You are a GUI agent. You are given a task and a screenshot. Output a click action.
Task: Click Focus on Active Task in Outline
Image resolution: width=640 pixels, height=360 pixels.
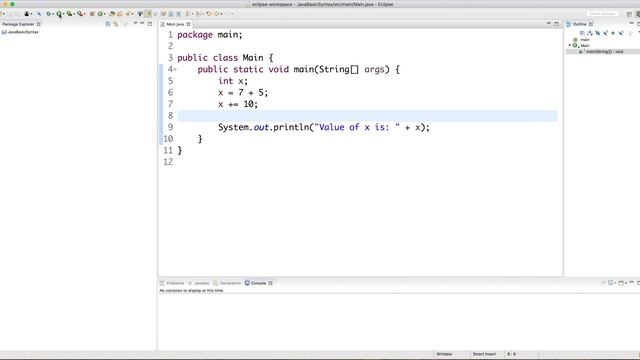(x=630, y=33)
